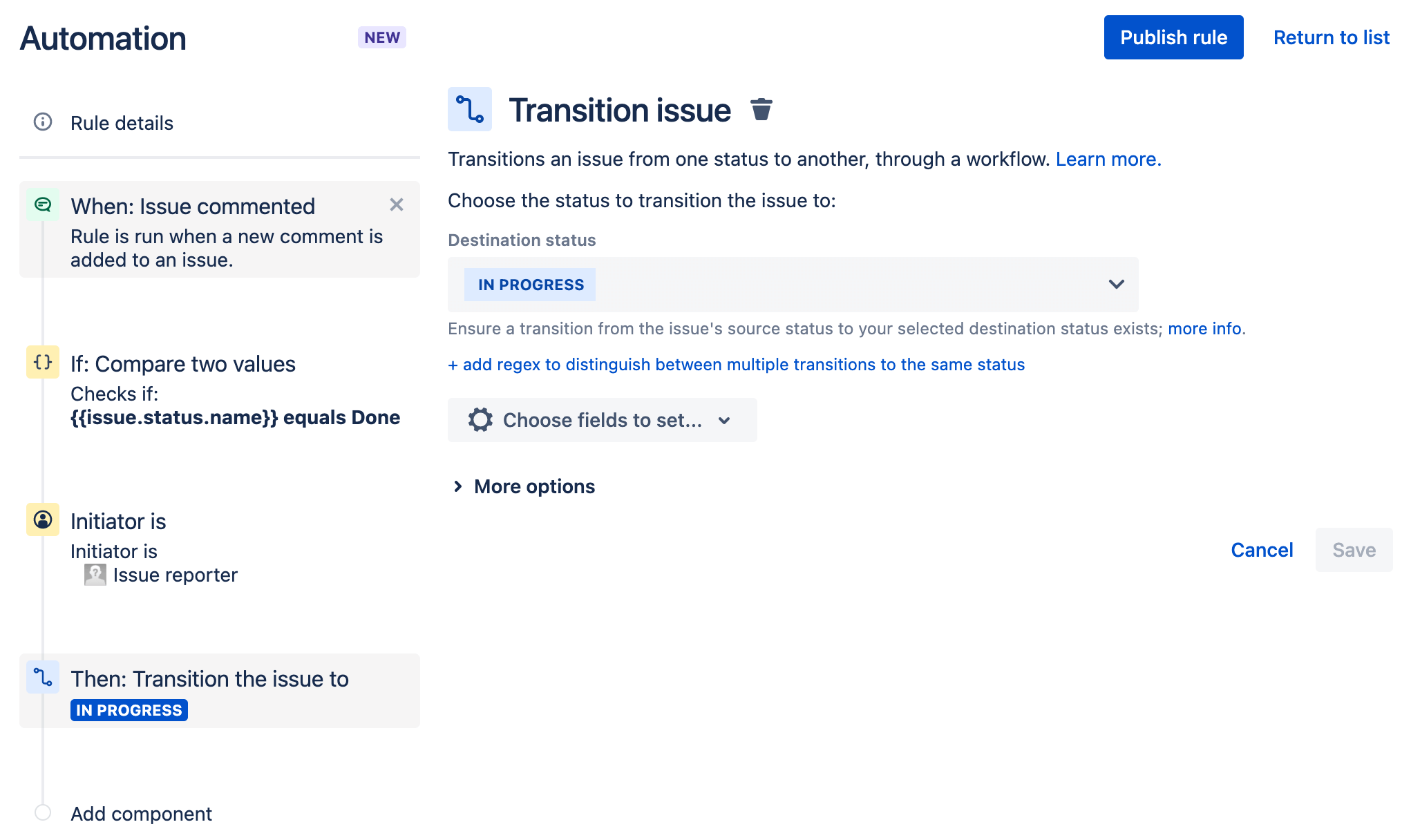Select the IN PROGRESS destination status
This screenshot has width=1411, height=840.
pos(530,284)
